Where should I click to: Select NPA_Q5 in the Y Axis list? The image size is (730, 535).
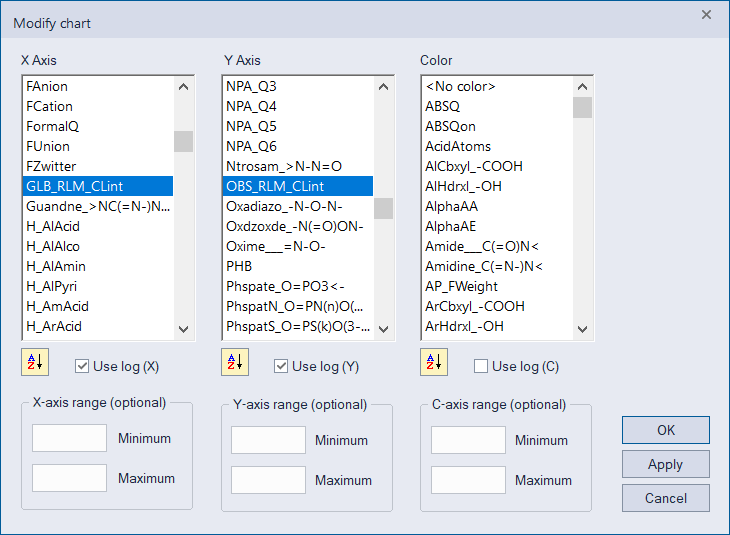click(298, 127)
